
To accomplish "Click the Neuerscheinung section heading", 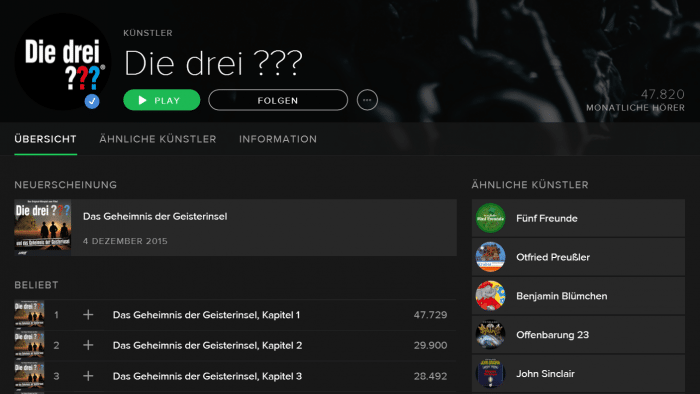I will coord(66,185).
